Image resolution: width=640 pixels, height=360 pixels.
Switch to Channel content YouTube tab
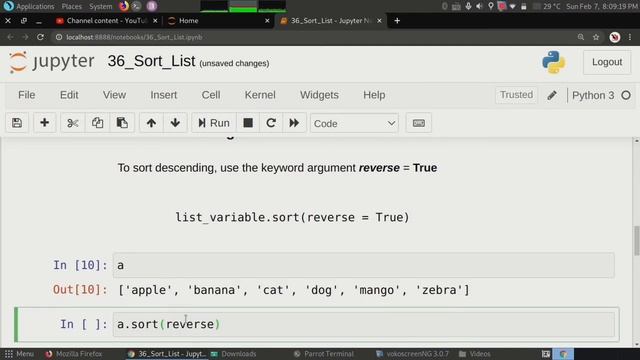[106, 20]
